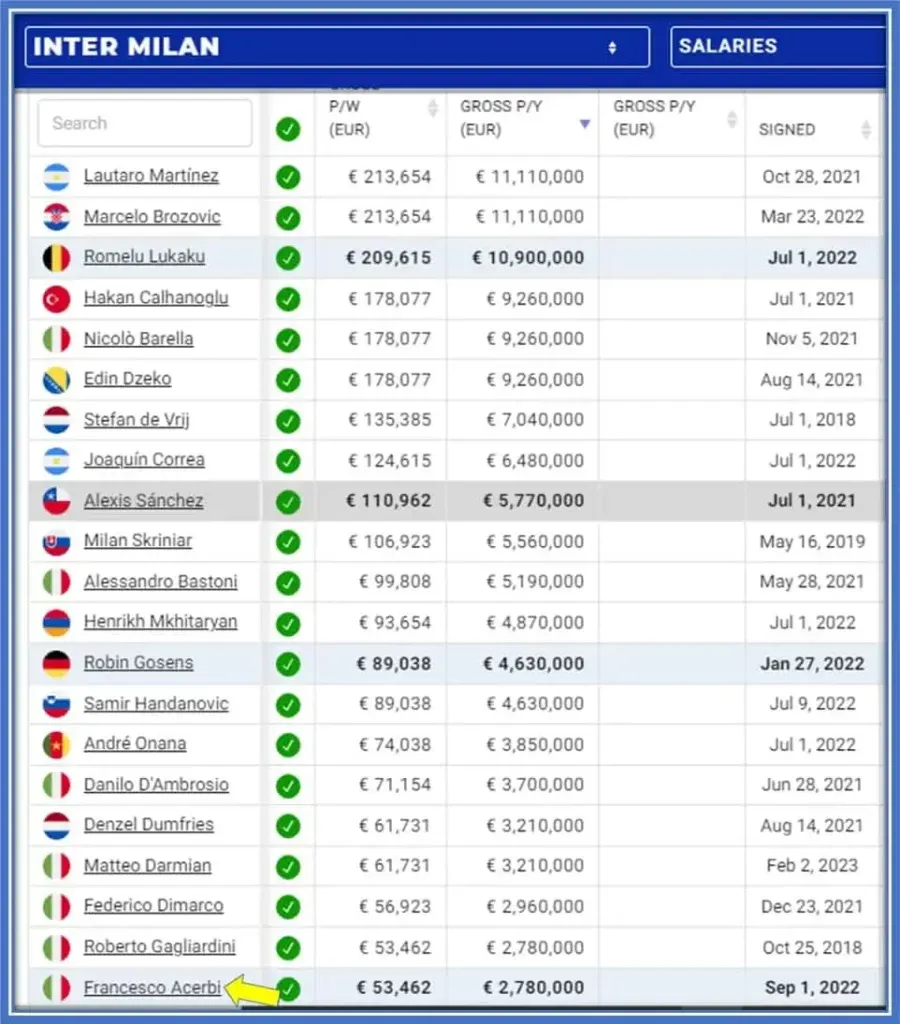The height and width of the screenshot is (1024, 900).
Task: Open Edin Dzeko player link
Action: 127,379
